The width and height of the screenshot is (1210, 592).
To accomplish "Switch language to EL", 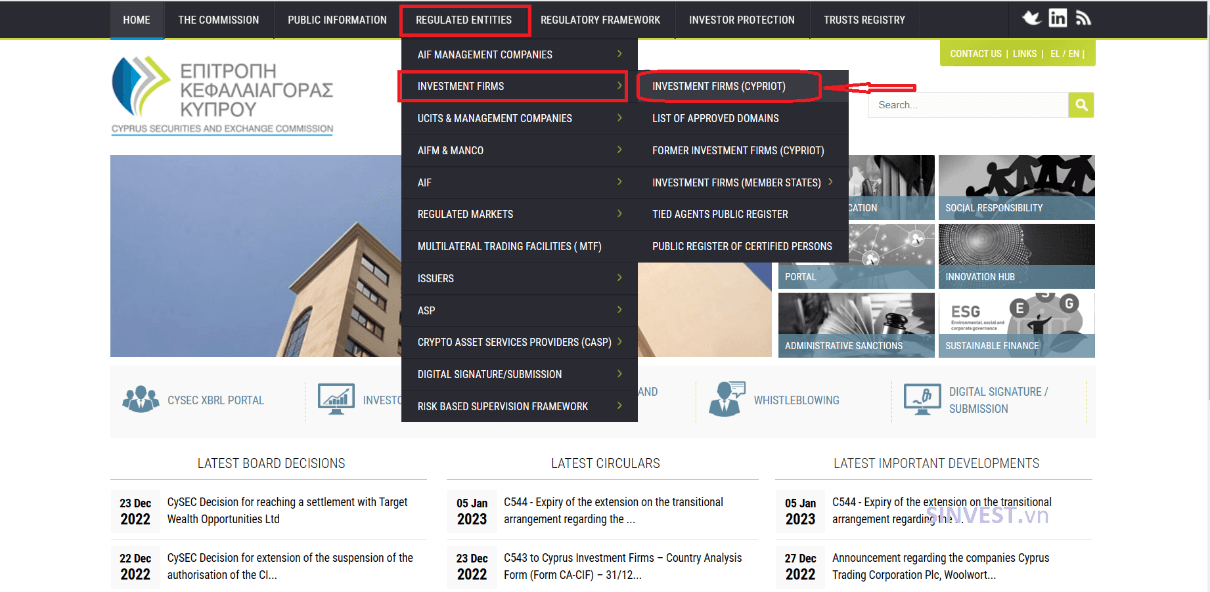I will 1055,54.
